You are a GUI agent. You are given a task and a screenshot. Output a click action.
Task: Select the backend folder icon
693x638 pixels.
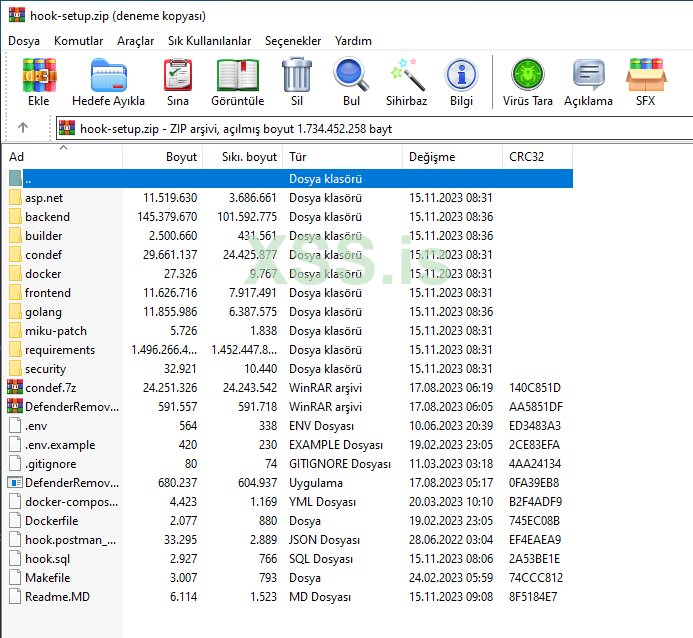pos(15,216)
